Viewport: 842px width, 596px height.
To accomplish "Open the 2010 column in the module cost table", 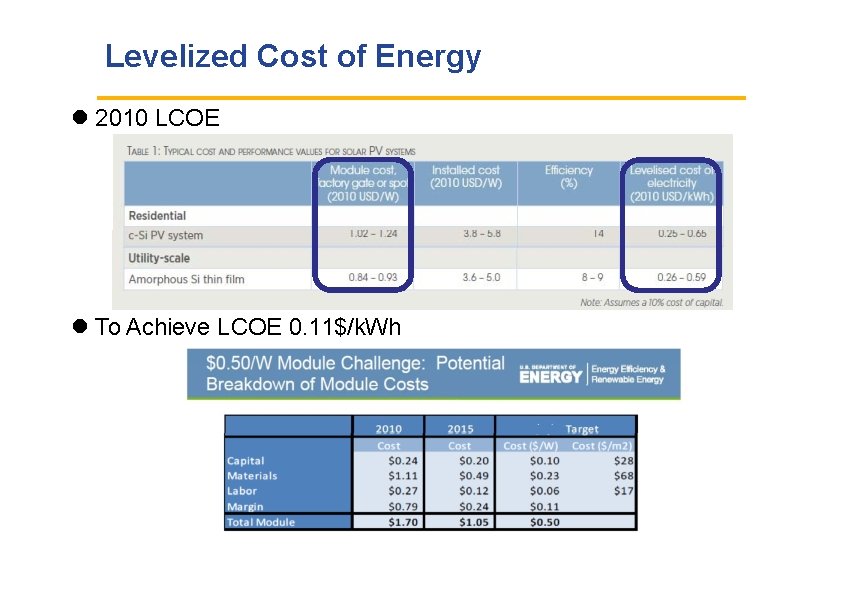I will (x=389, y=428).
